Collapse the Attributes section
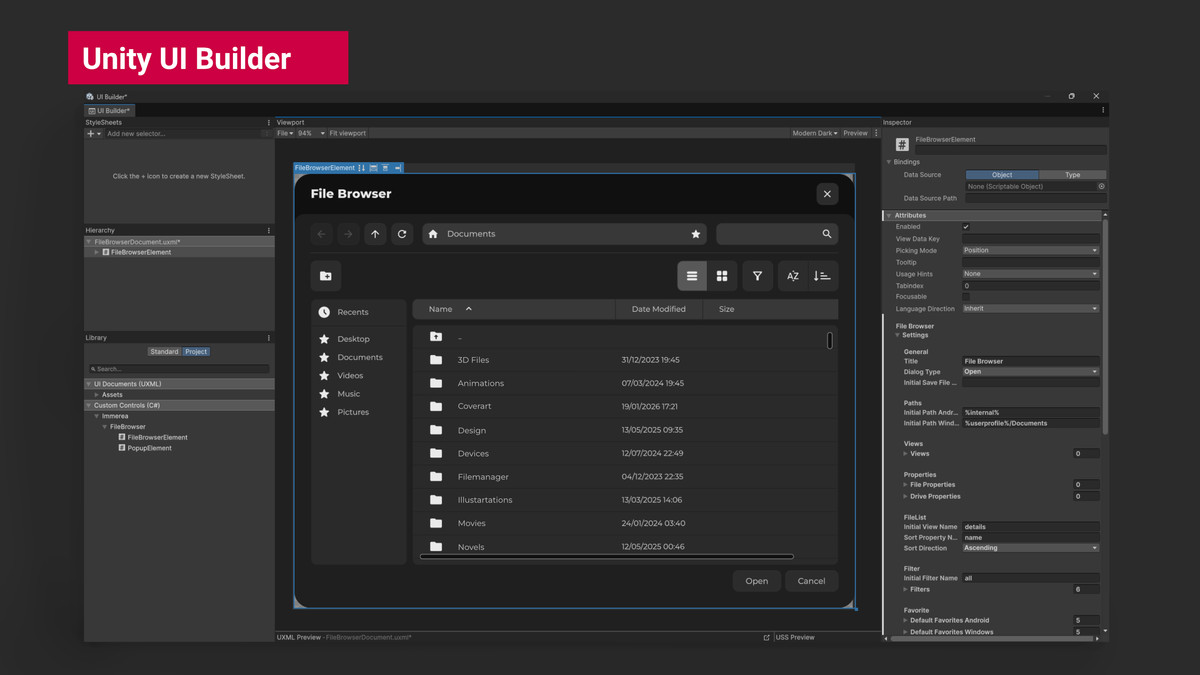1200x675 pixels. (889, 215)
